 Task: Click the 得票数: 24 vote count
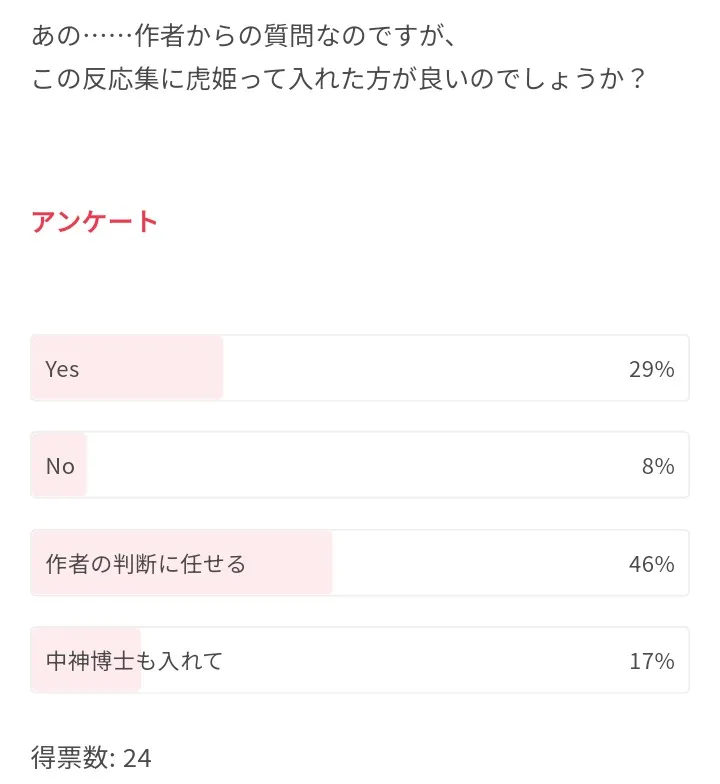[91, 758]
